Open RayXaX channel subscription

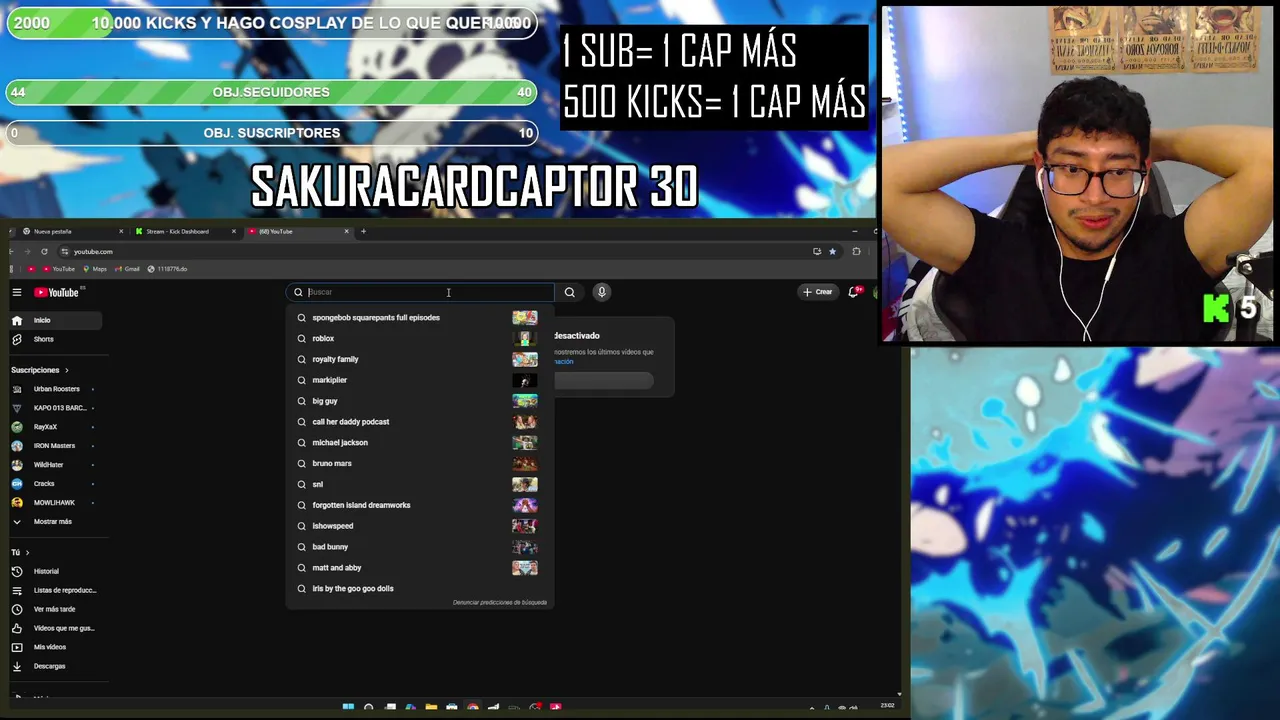(x=56, y=427)
